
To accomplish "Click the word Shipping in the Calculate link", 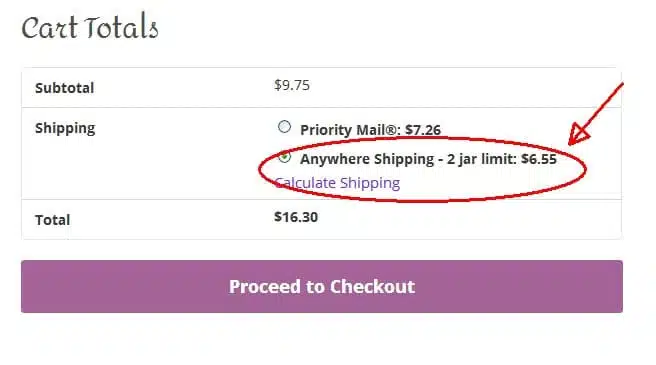I will click(370, 183).
